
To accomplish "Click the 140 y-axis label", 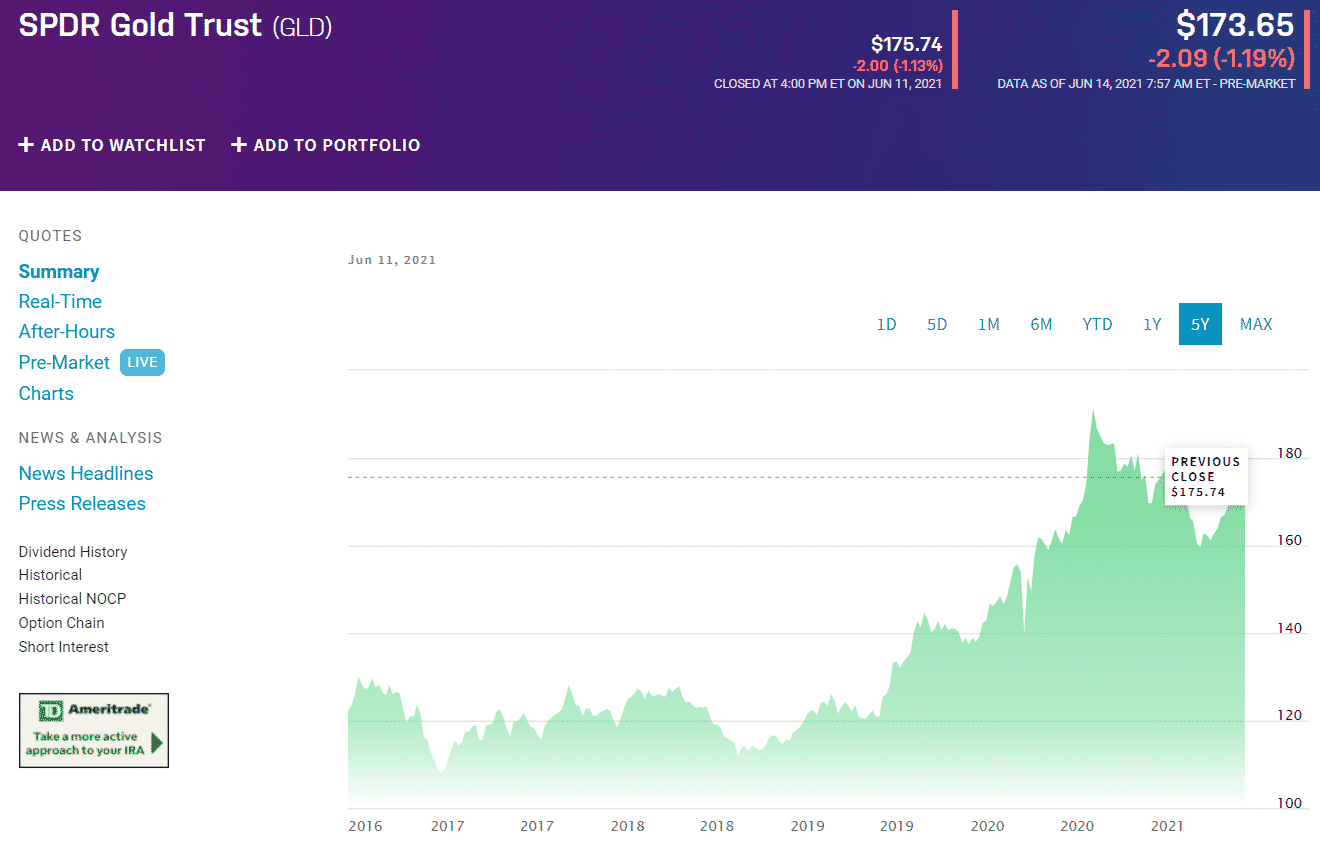I will [x=1290, y=629].
